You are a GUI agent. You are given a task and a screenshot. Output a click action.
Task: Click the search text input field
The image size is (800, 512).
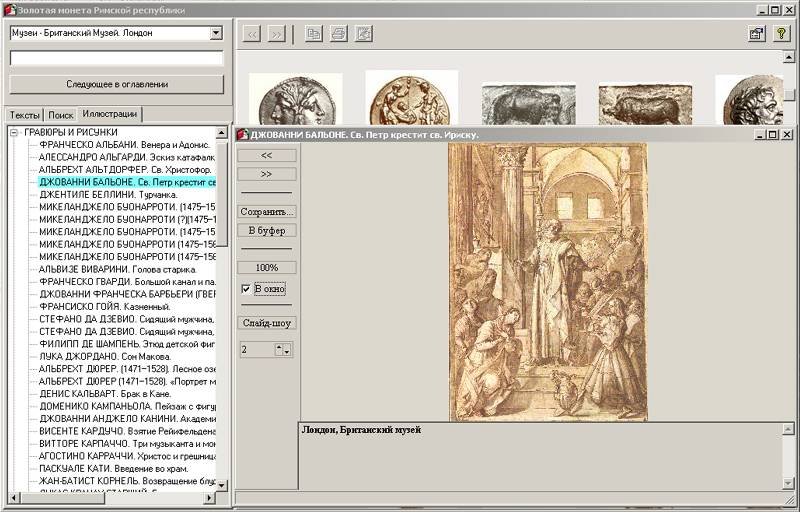click(117, 58)
